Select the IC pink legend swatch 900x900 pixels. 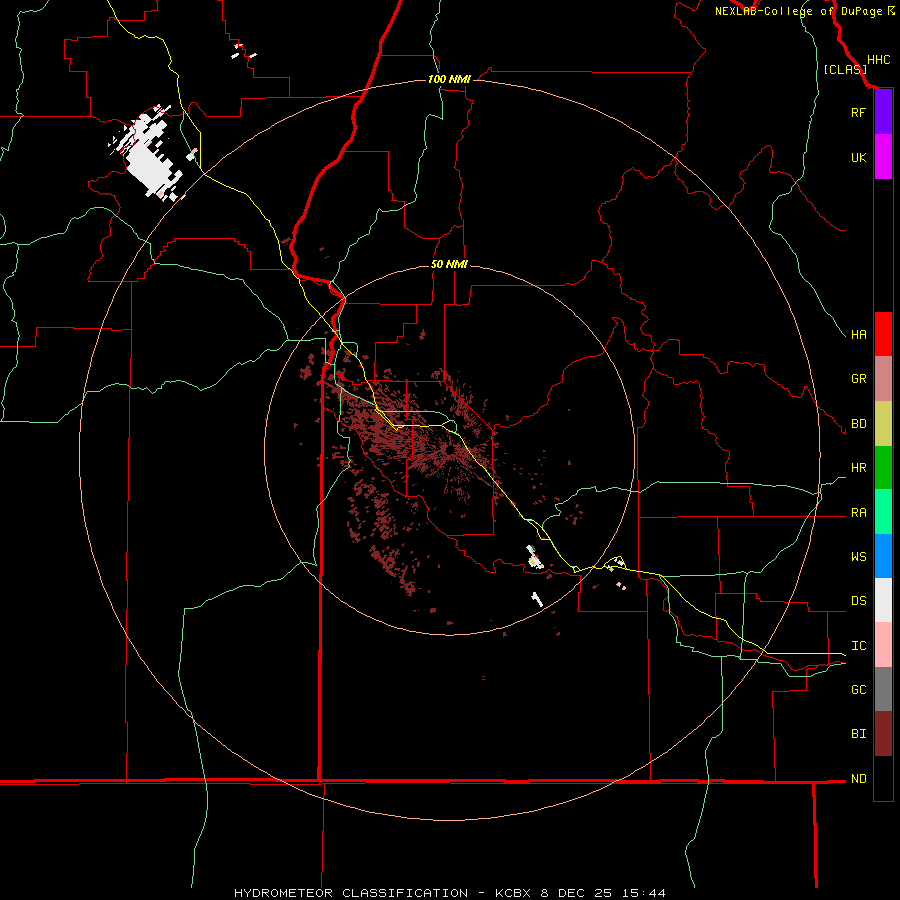[x=883, y=645]
